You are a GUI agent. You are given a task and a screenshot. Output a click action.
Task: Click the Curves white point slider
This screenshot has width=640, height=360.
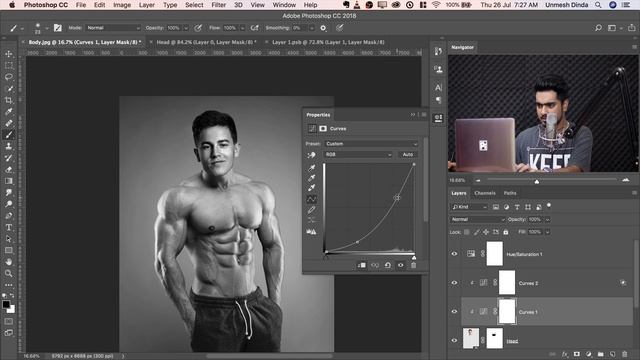(414, 258)
